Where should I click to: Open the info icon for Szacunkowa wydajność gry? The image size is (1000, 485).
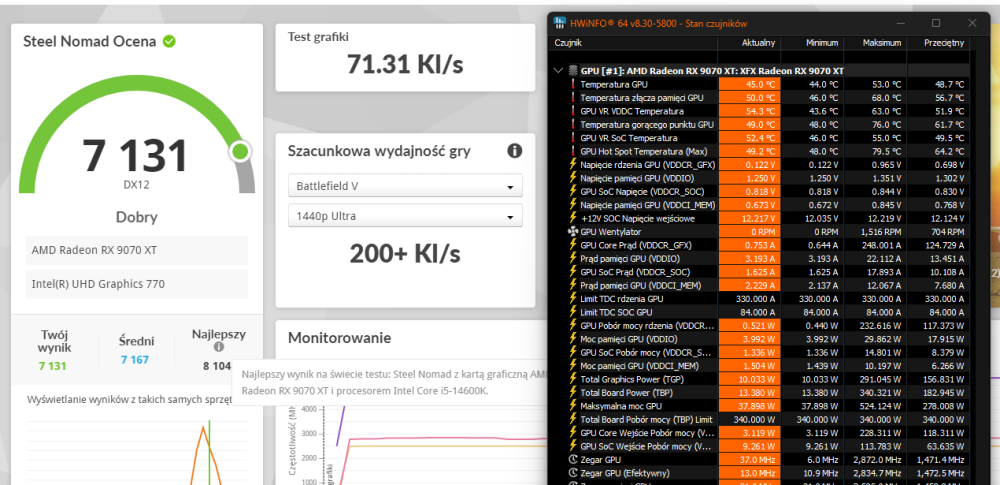(515, 151)
